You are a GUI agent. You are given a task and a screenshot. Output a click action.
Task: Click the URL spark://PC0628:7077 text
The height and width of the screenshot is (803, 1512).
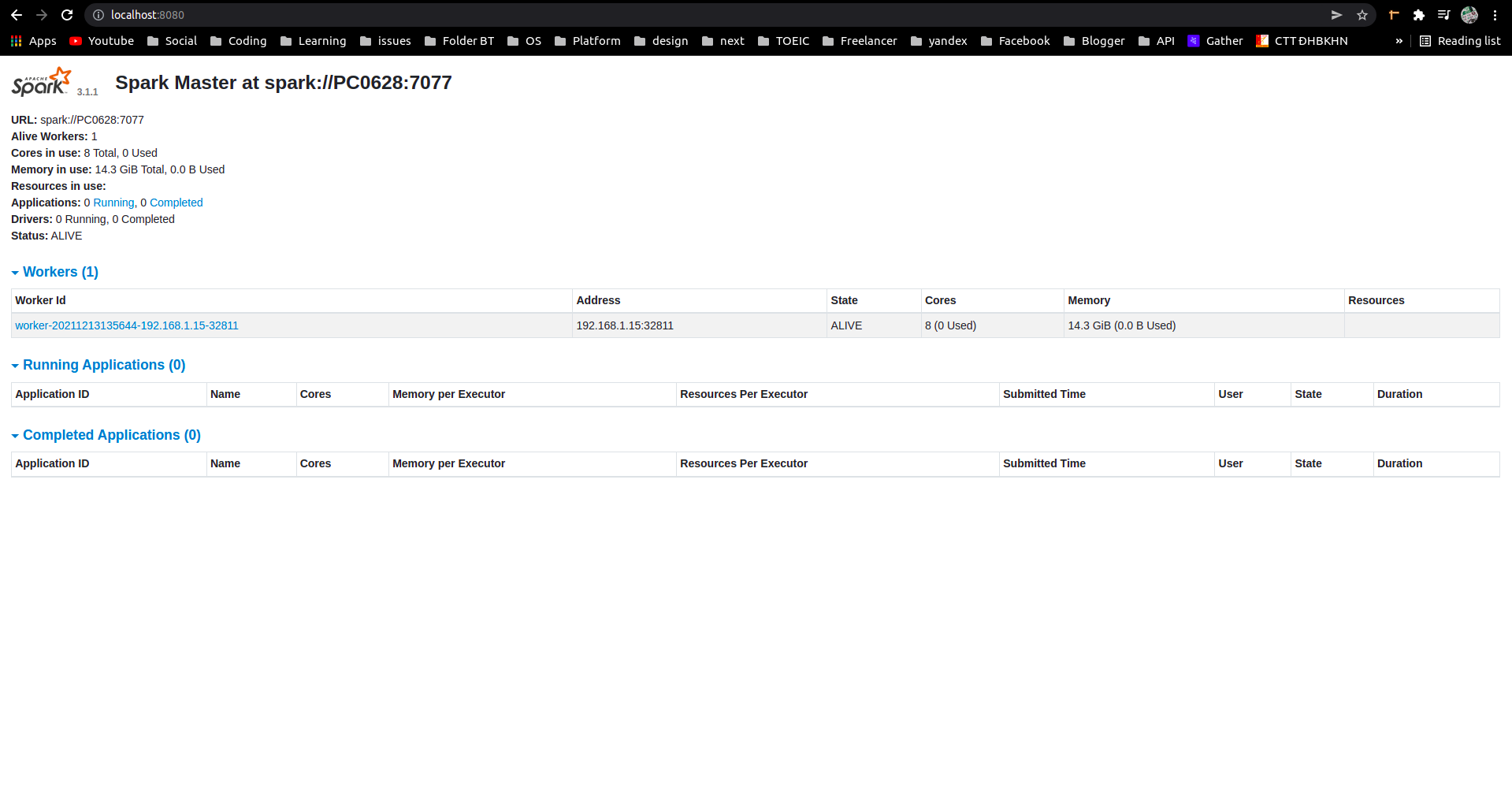coord(92,120)
